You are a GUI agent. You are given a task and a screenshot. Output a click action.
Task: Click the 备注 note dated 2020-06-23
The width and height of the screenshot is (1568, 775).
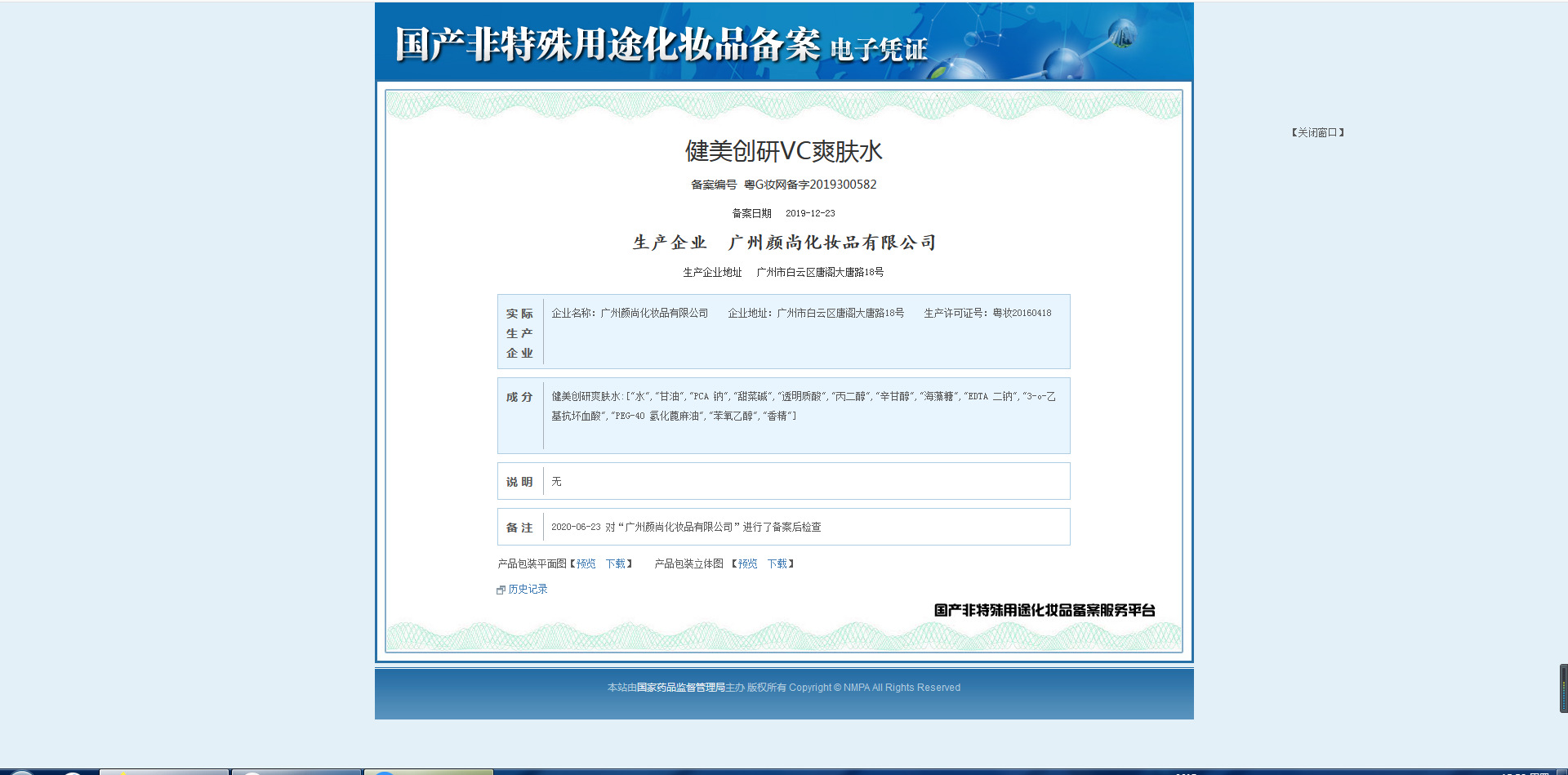(686, 527)
